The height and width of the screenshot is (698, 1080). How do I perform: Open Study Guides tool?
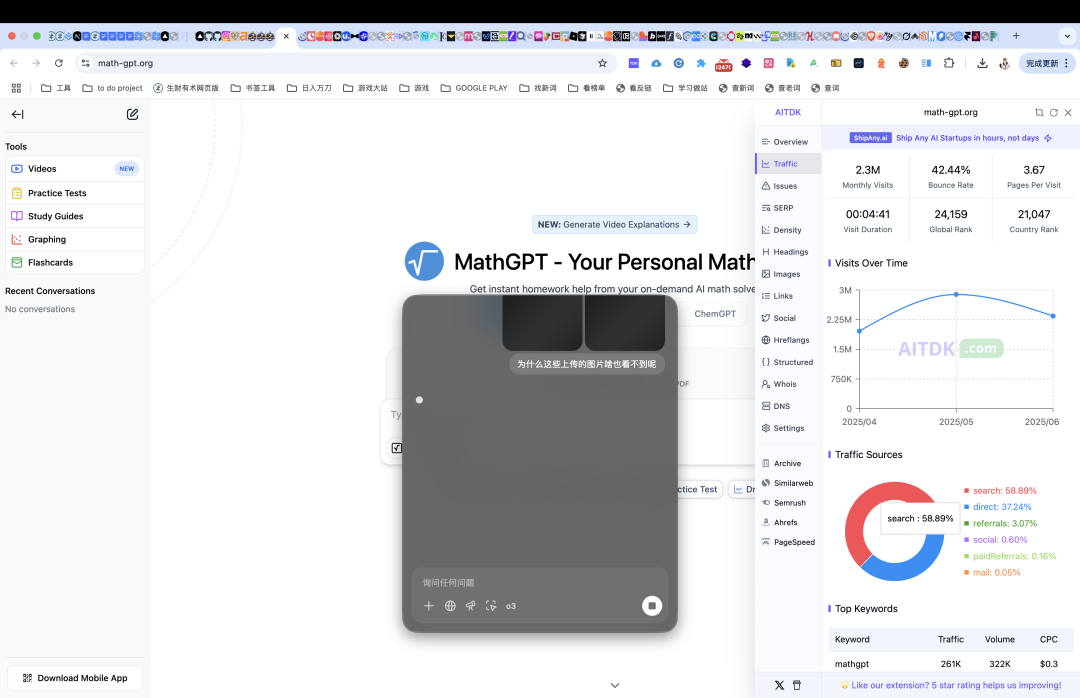[x=75, y=216]
